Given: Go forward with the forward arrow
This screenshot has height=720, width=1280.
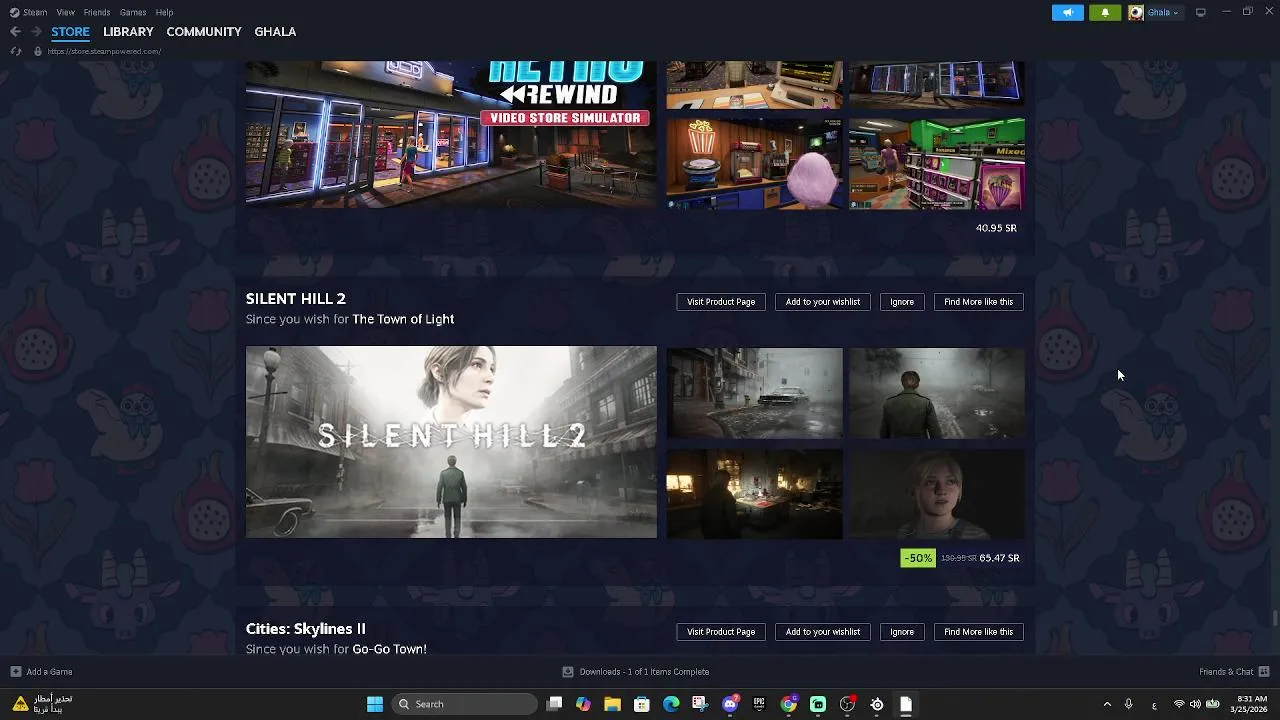Looking at the screenshot, I should [36, 32].
